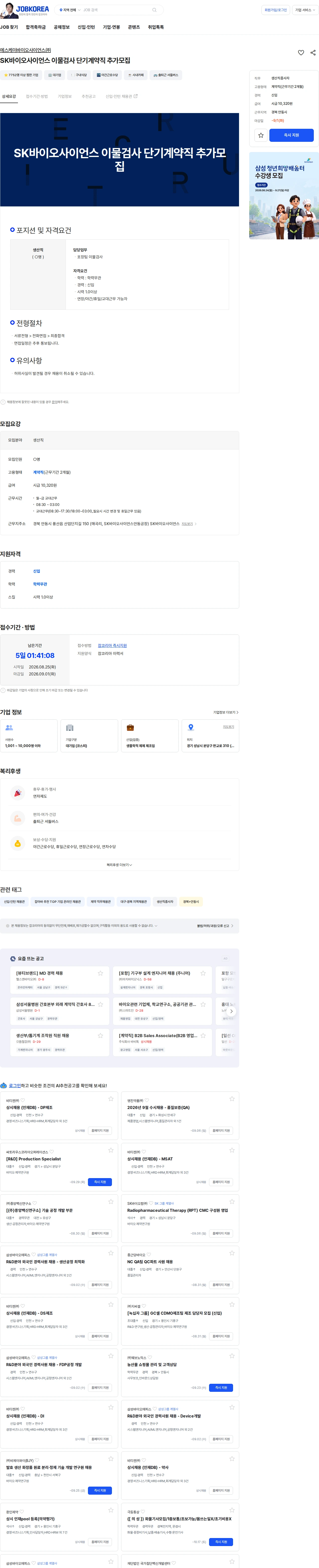
Task: Expand the job info disclaimer chevron
Action: tap(156, 926)
